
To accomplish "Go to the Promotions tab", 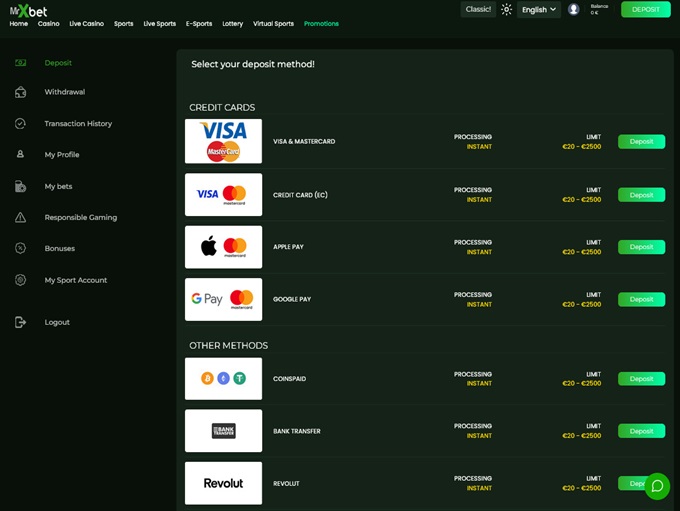I will click(321, 23).
